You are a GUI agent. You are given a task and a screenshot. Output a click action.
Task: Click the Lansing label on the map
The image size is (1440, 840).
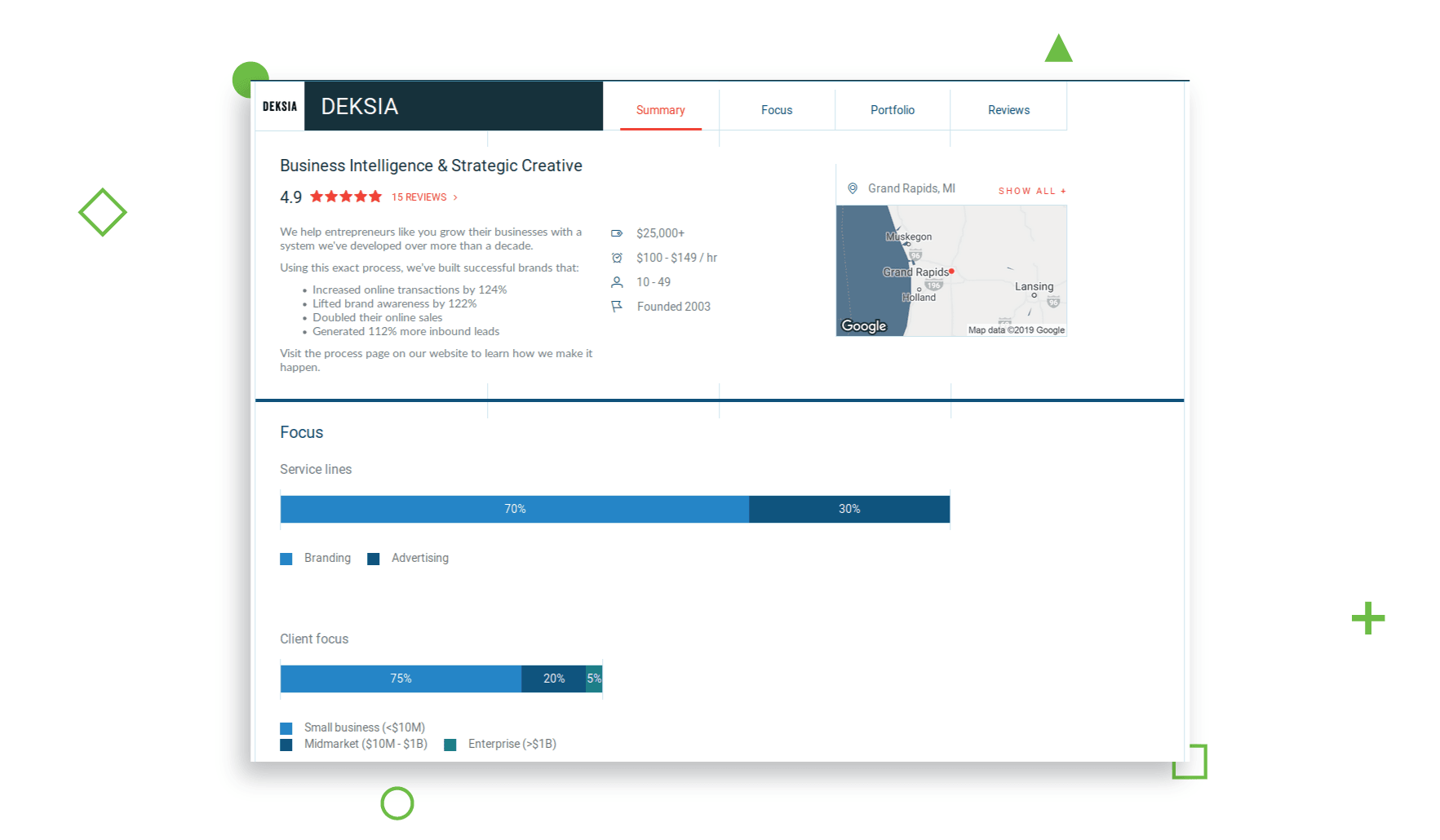click(x=1034, y=286)
